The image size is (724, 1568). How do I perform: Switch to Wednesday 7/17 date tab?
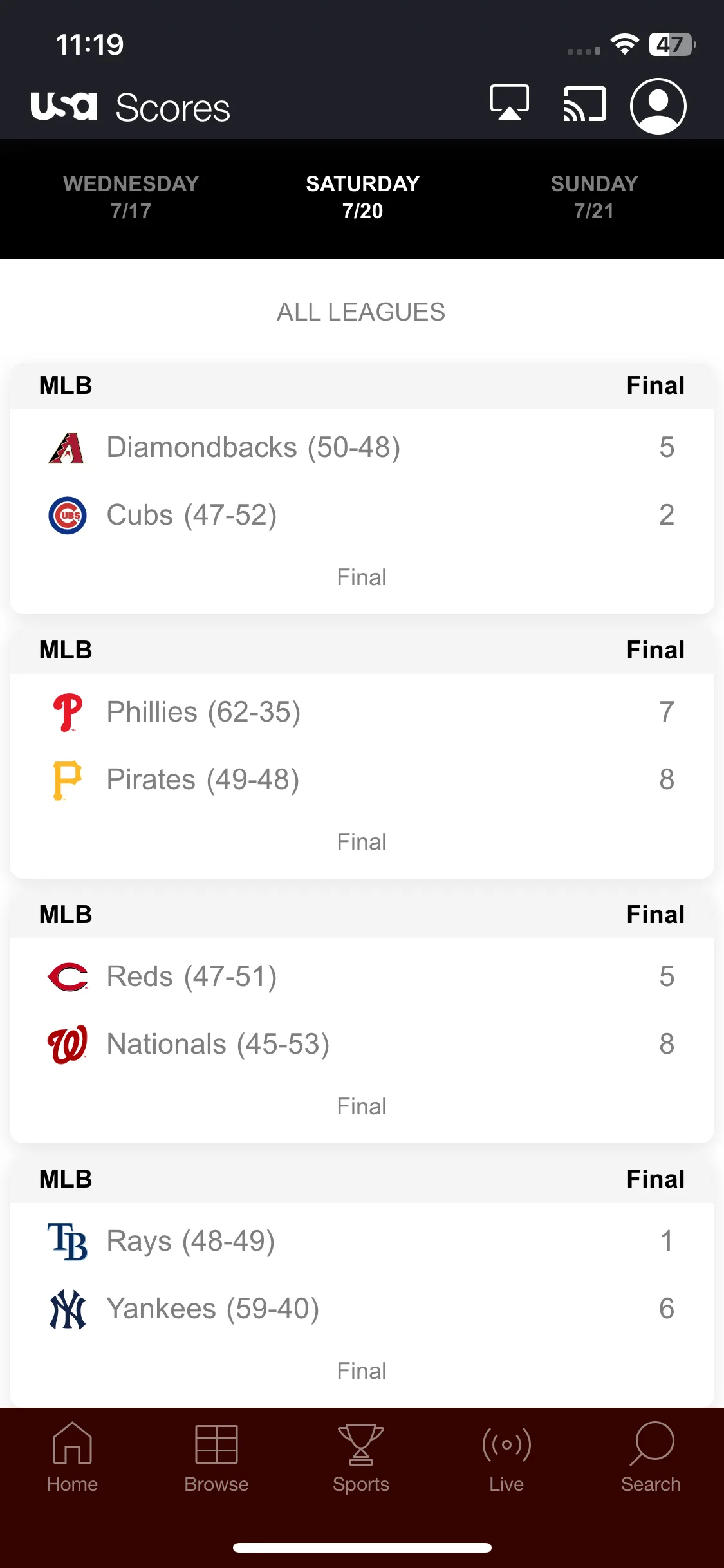tap(131, 197)
